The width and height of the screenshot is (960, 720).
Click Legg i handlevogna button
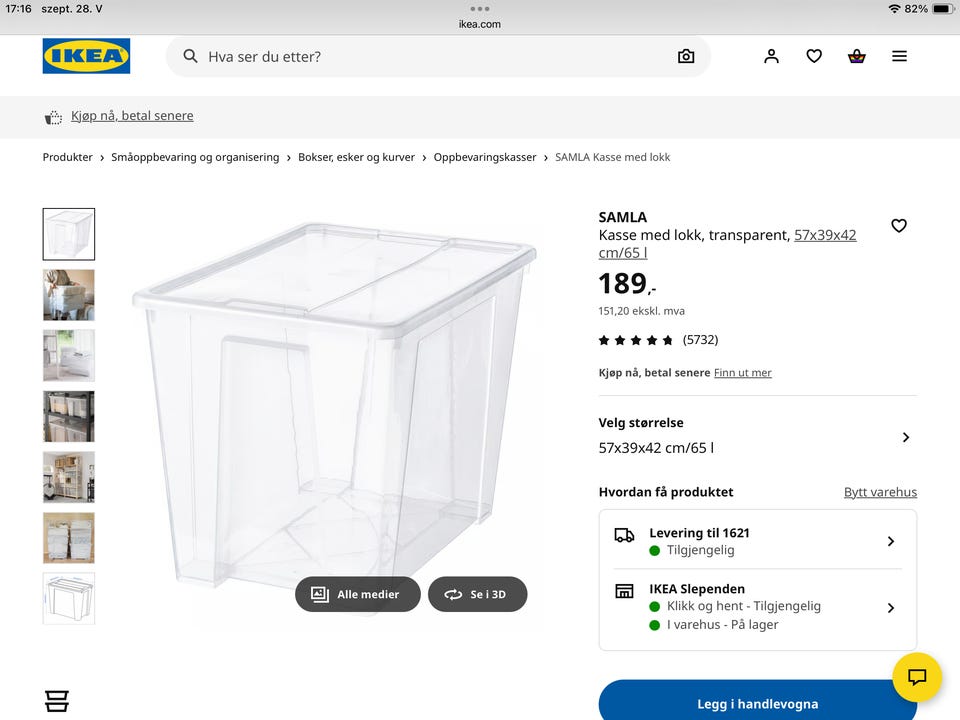(757, 703)
